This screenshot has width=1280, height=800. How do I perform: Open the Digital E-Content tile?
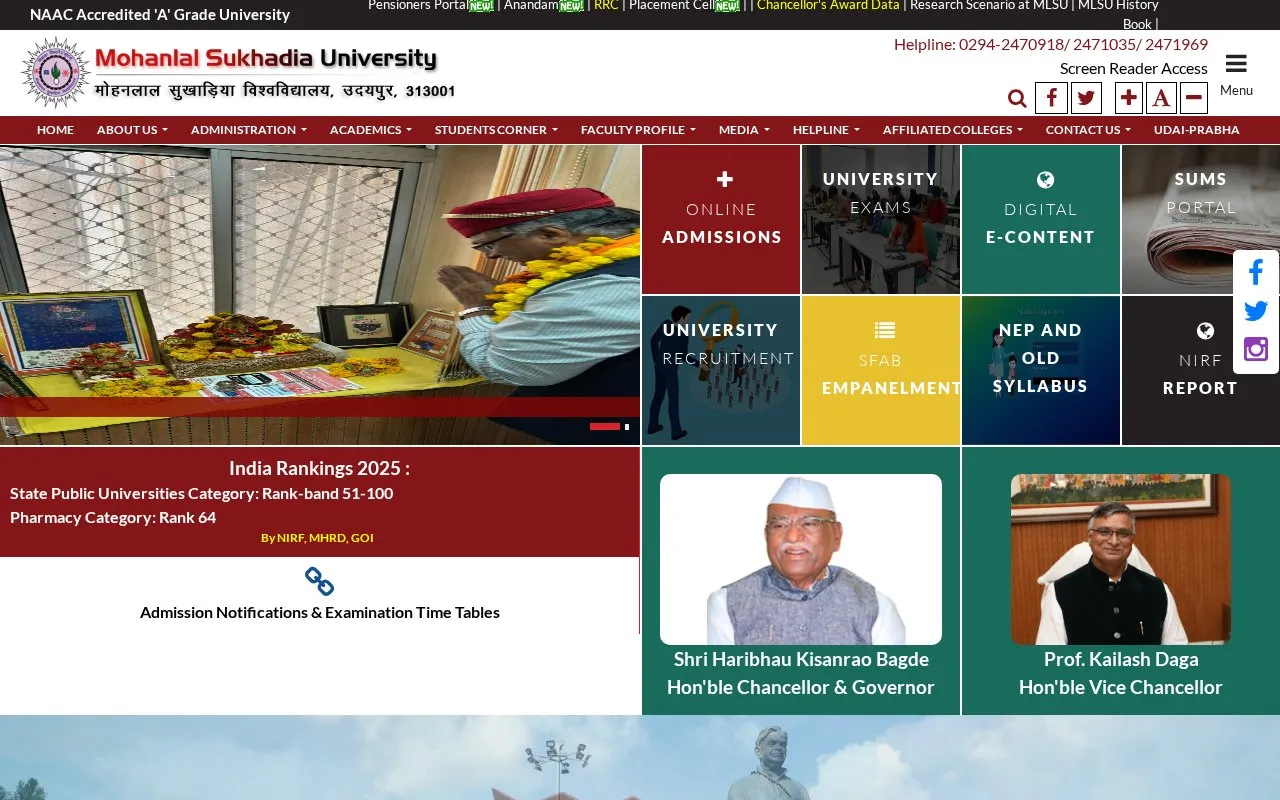coord(1041,220)
